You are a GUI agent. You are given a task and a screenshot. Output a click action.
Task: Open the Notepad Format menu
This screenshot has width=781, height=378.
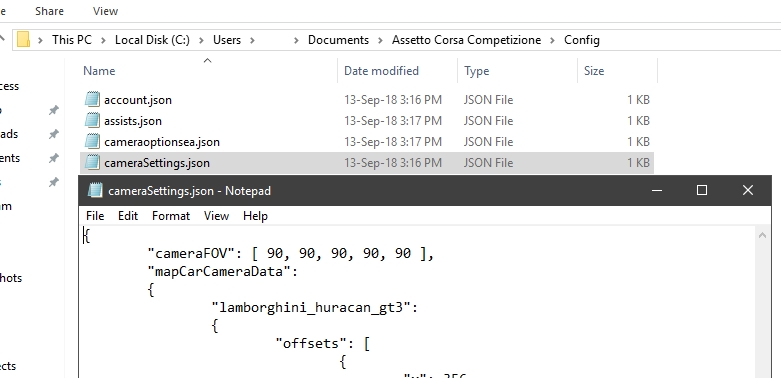(171, 216)
